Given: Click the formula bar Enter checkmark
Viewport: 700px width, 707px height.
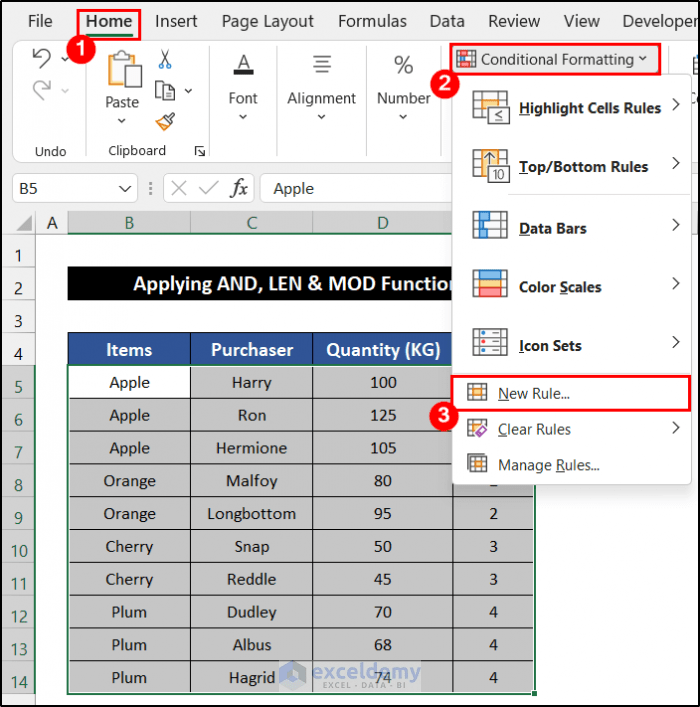Looking at the screenshot, I should 208,188.
